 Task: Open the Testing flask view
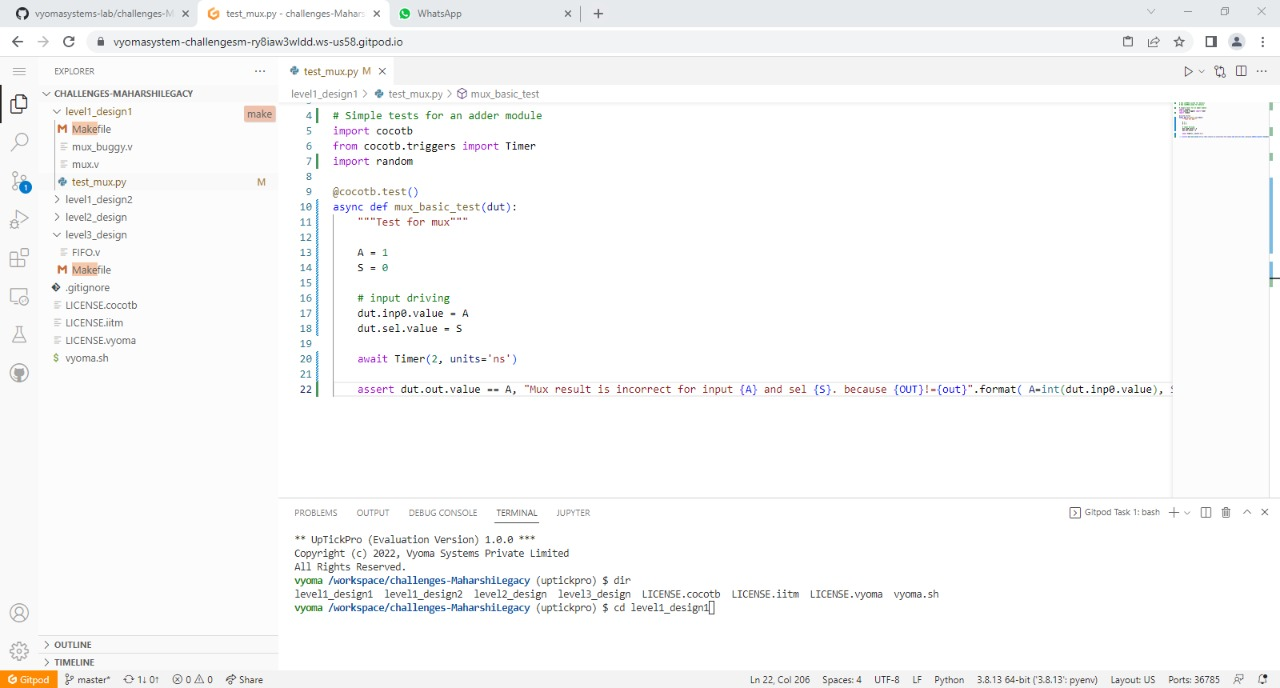19,335
